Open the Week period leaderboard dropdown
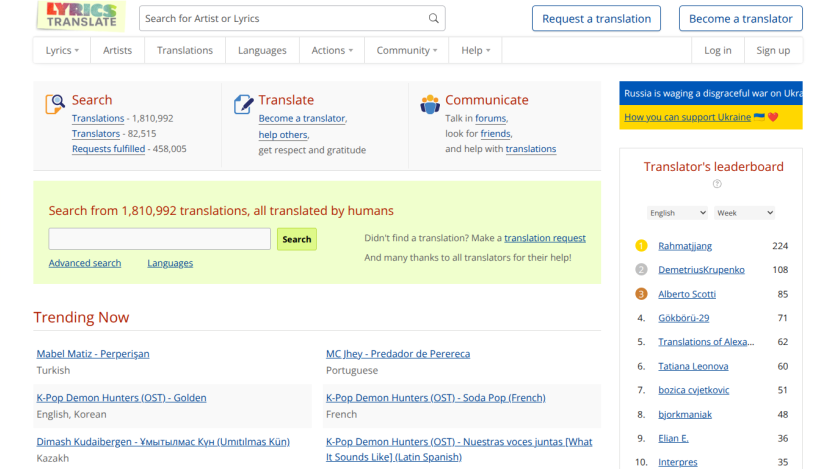The width and height of the screenshot is (835, 469). click(x=744, y=212)
